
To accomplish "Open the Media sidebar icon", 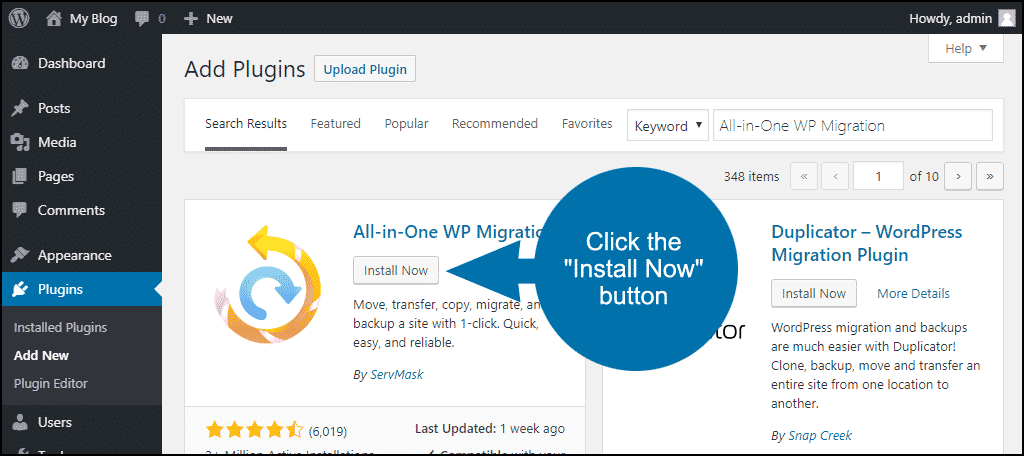I will click(x=20, y=142).
